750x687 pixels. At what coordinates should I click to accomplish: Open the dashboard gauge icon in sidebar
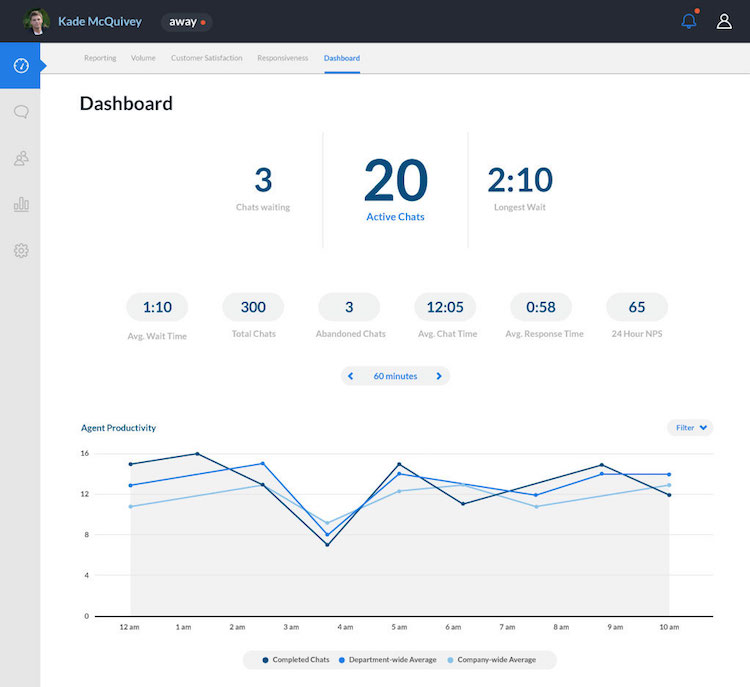click(x=21, y=66)
